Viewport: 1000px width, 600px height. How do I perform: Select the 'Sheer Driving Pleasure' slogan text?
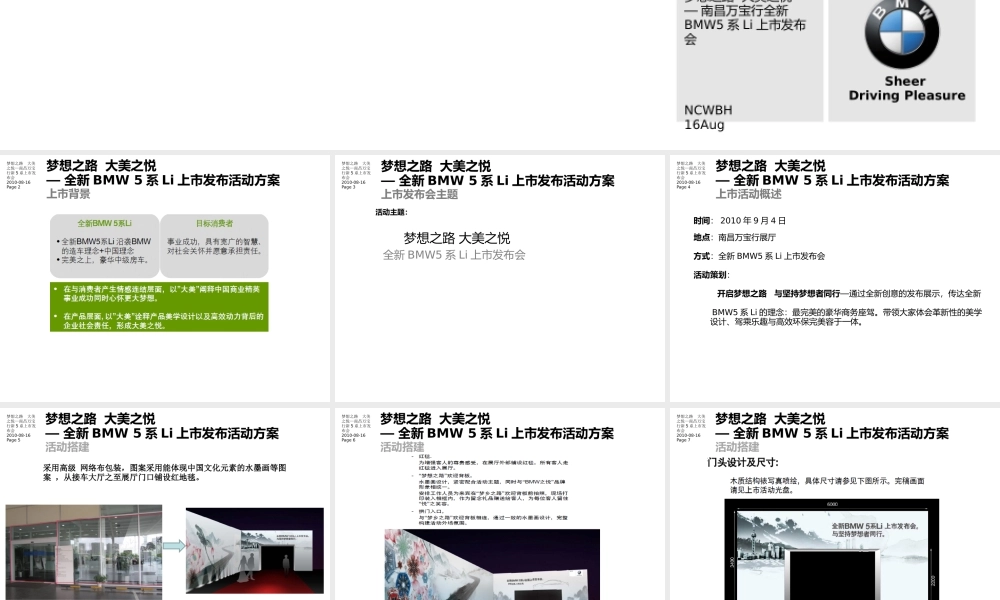[906, 89]
